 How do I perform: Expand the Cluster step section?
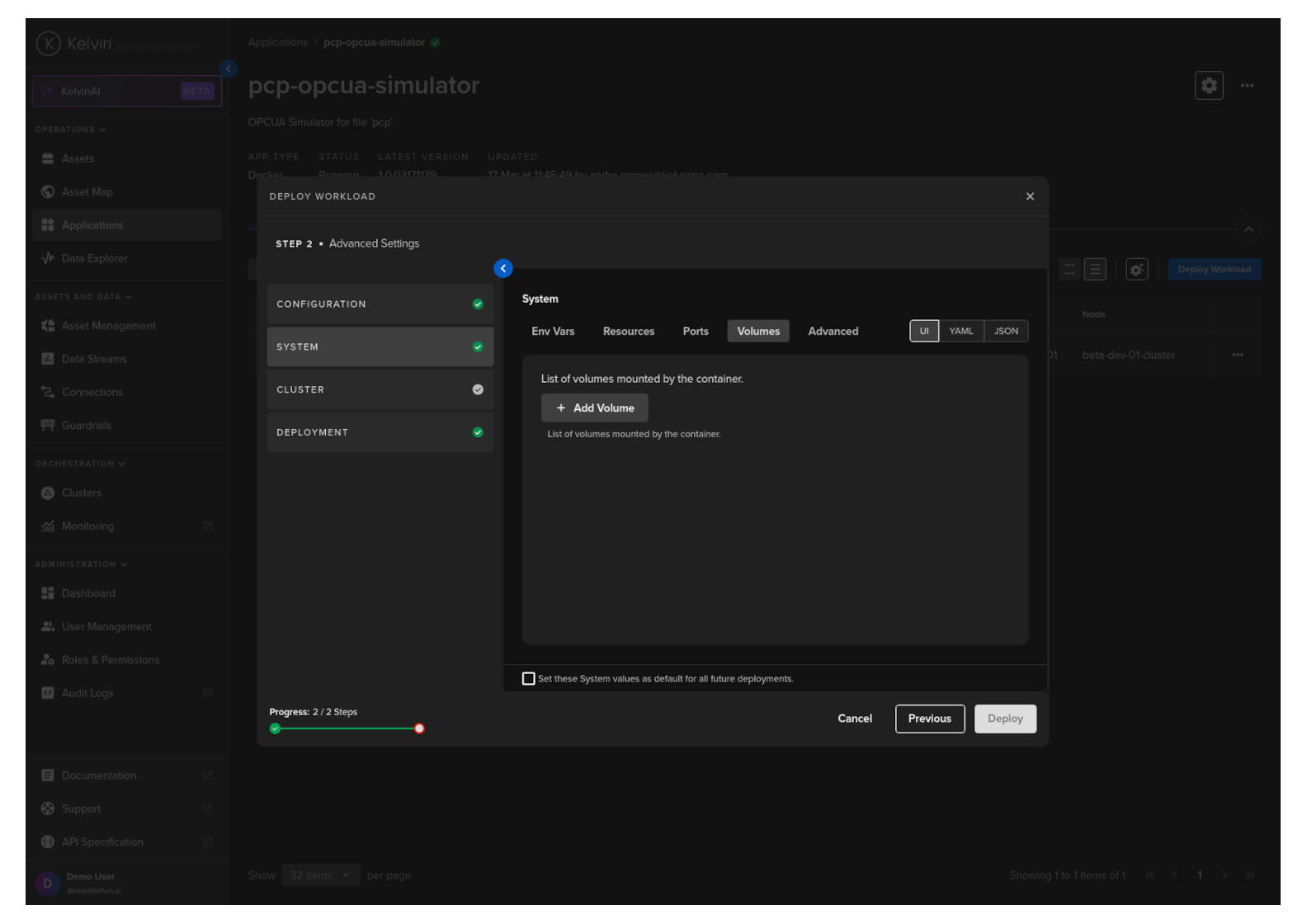(380, 390)
